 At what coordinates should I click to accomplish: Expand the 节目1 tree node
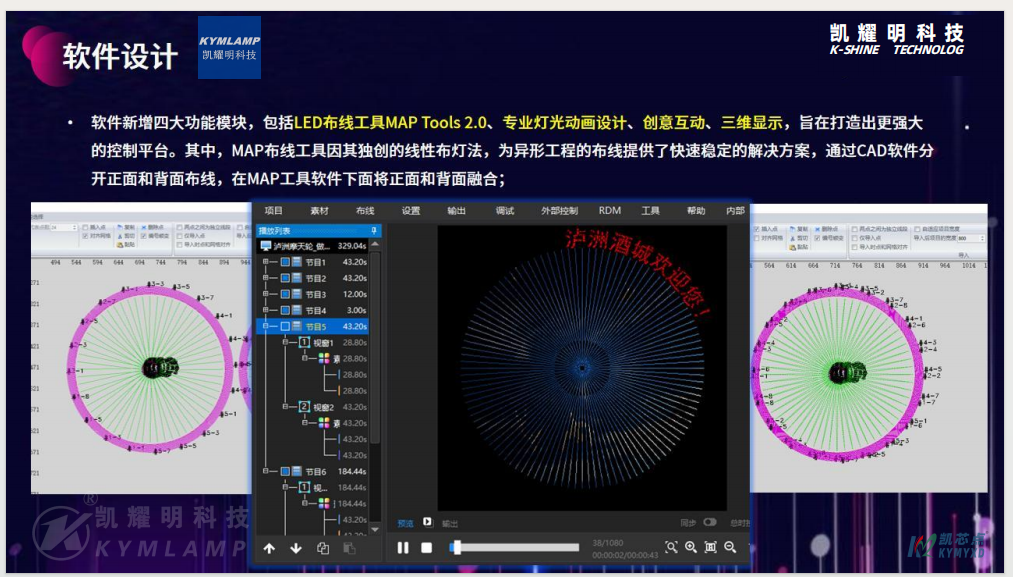(266, 262)
